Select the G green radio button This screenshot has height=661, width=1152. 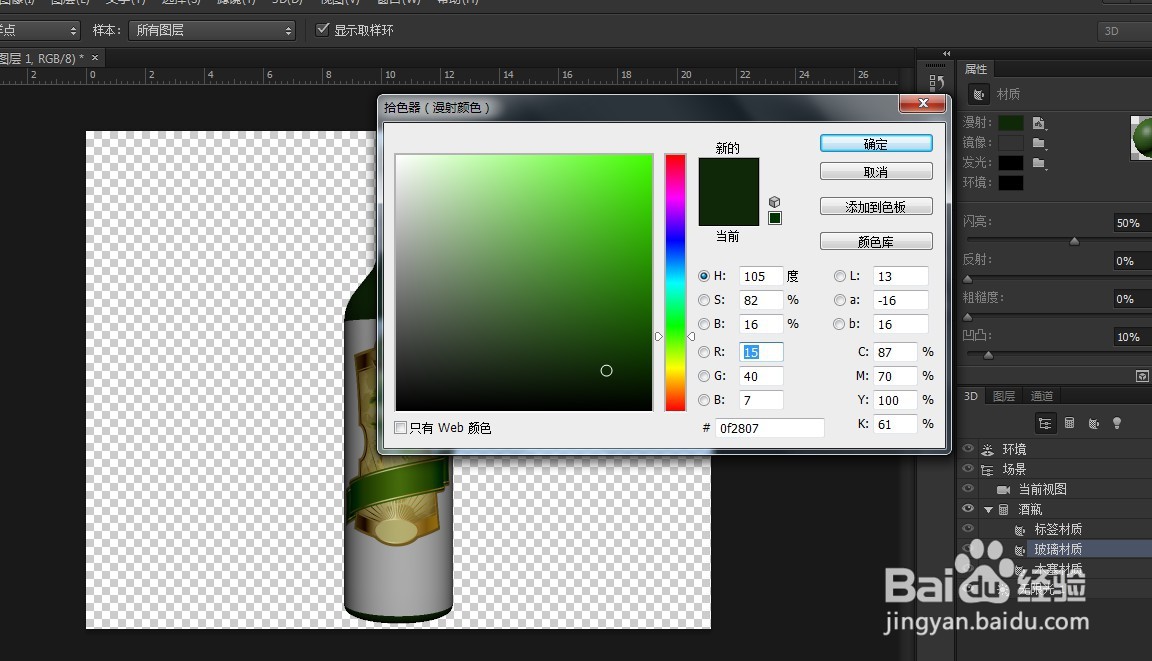coord(704,376)
